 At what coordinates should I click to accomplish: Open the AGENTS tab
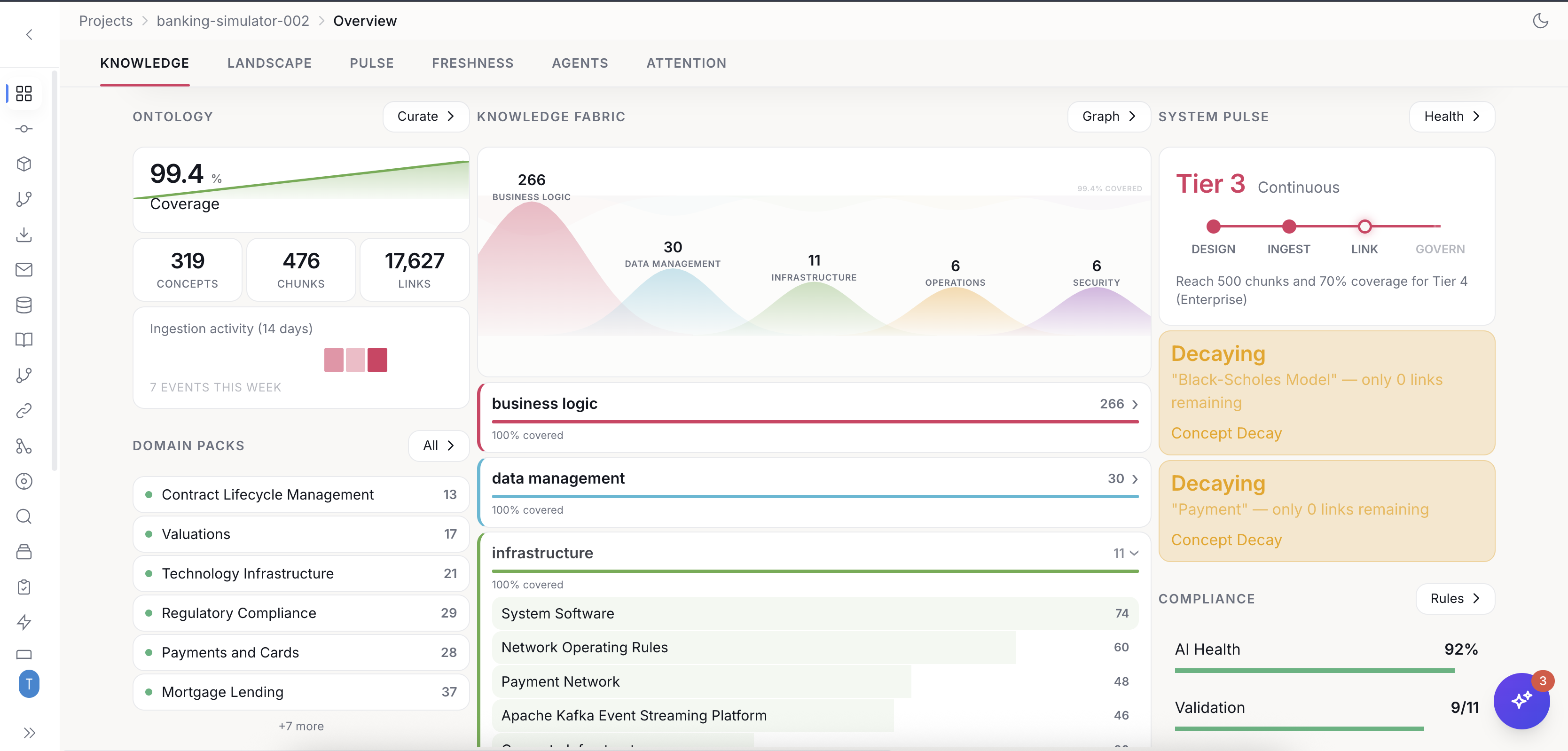tap(580, 63)
